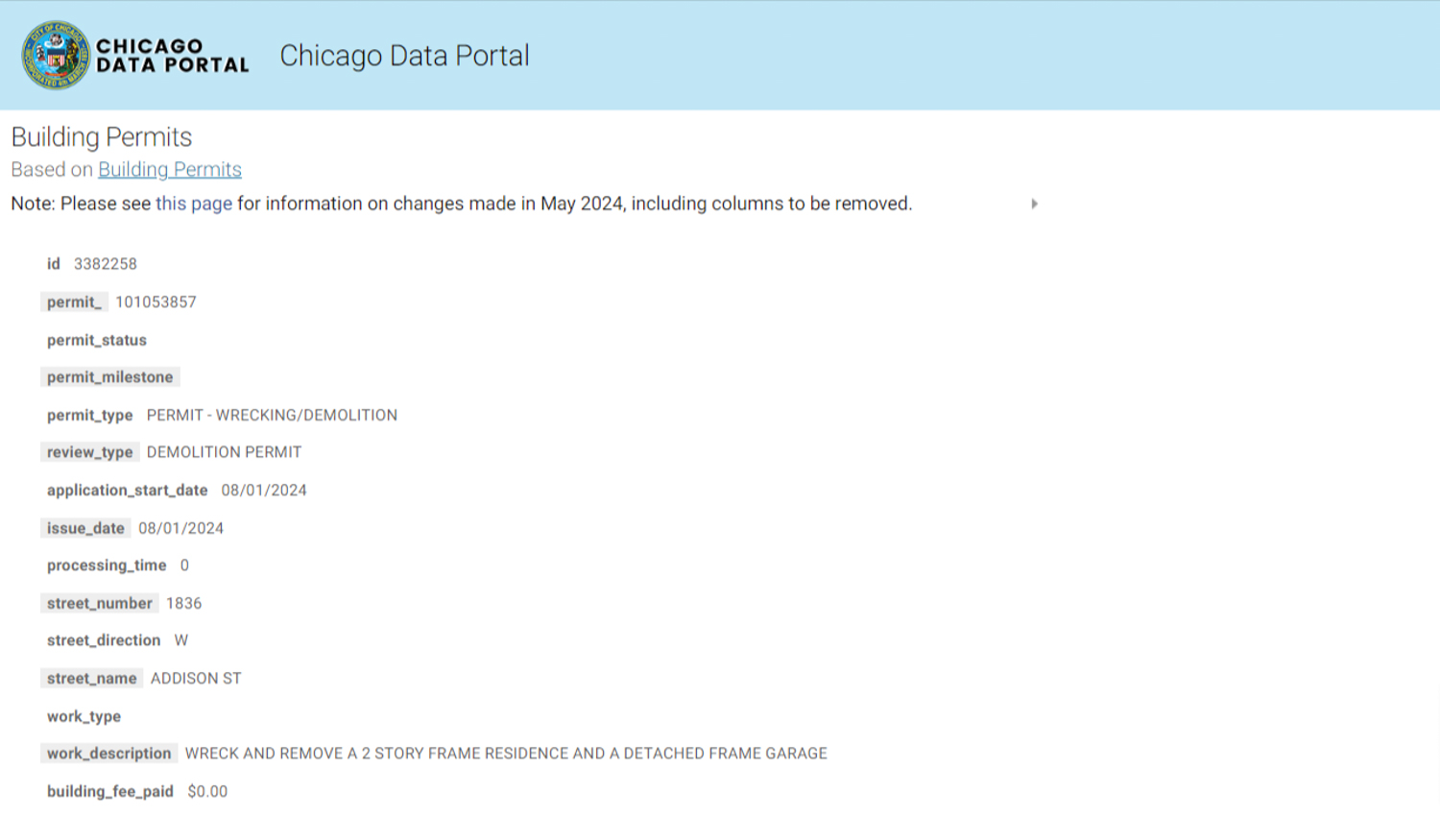Select the street number 1836
This screenshot has height=840, width=1440.
pyautogui.click(x=183, y=603)
